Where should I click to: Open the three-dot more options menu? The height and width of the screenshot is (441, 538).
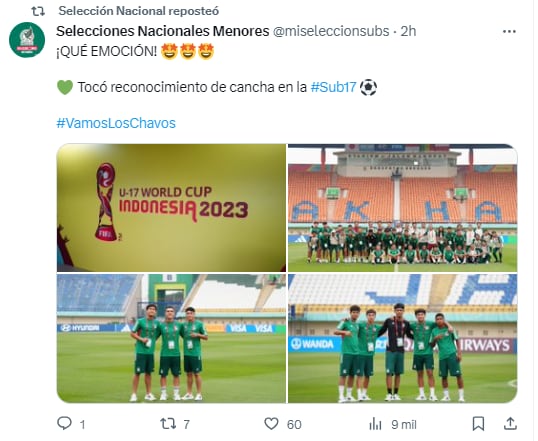click(x=509, y=32)
